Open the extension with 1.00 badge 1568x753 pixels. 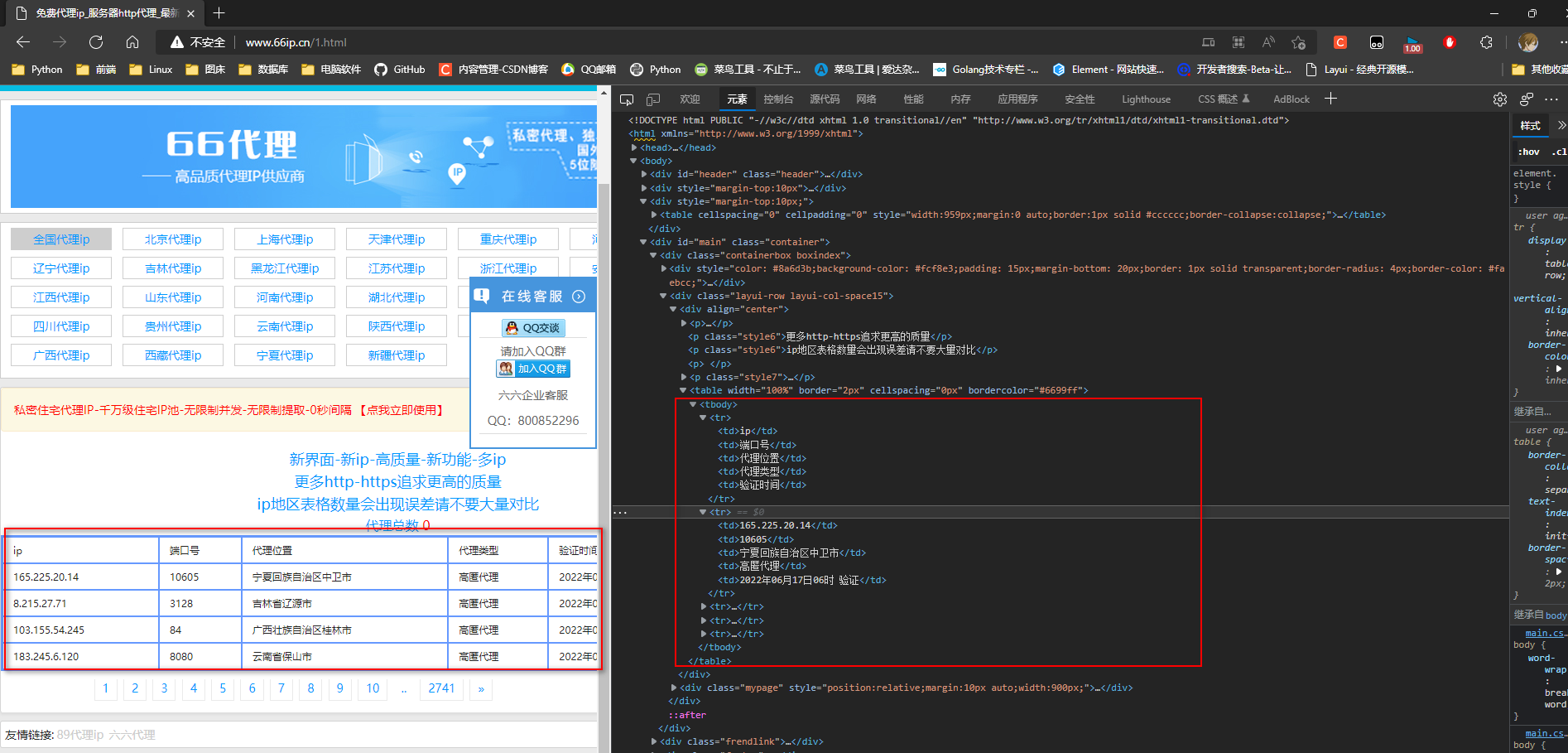(x=1413, y=43)
